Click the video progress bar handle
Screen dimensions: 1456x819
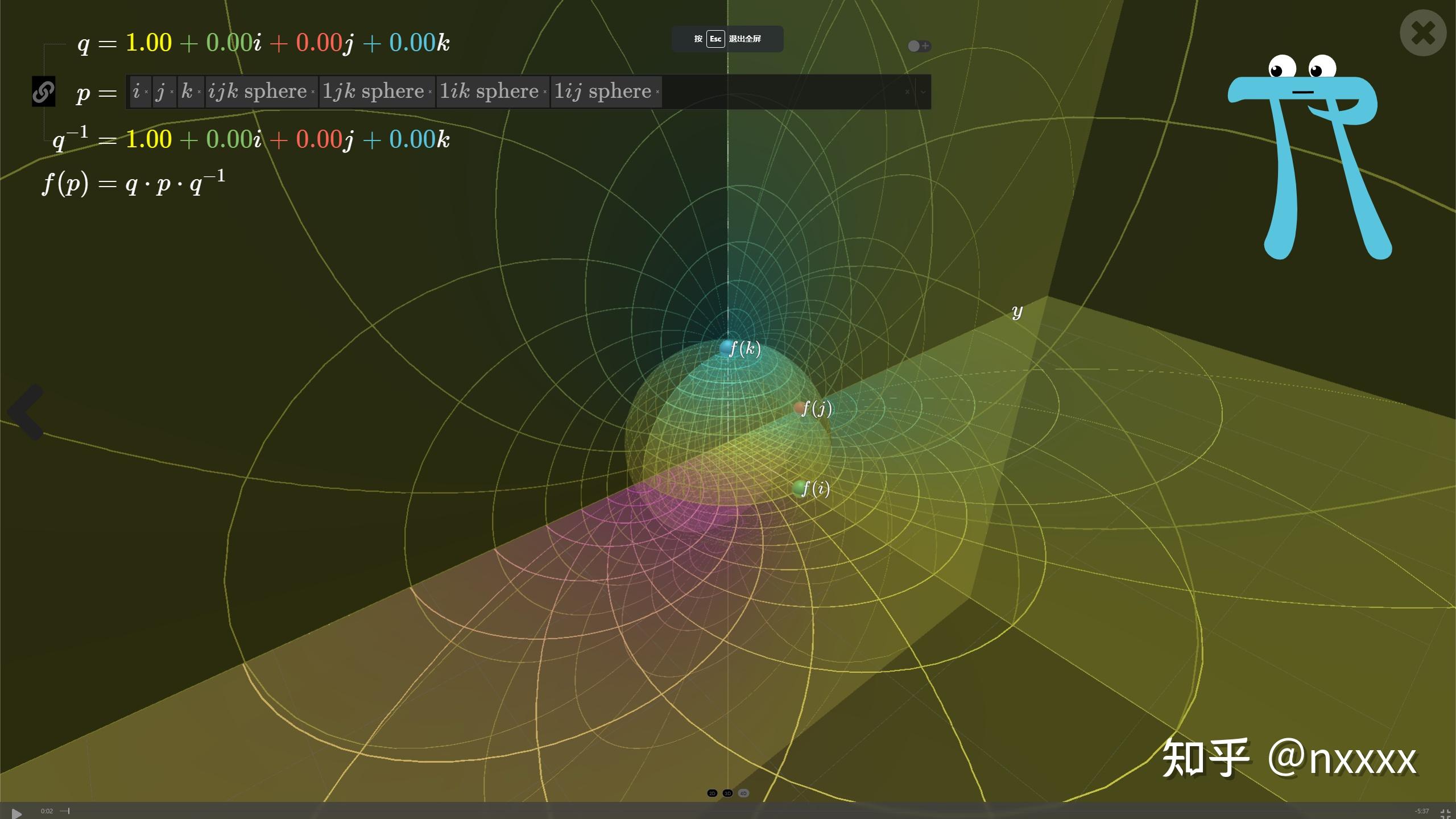tap(68, 811)
